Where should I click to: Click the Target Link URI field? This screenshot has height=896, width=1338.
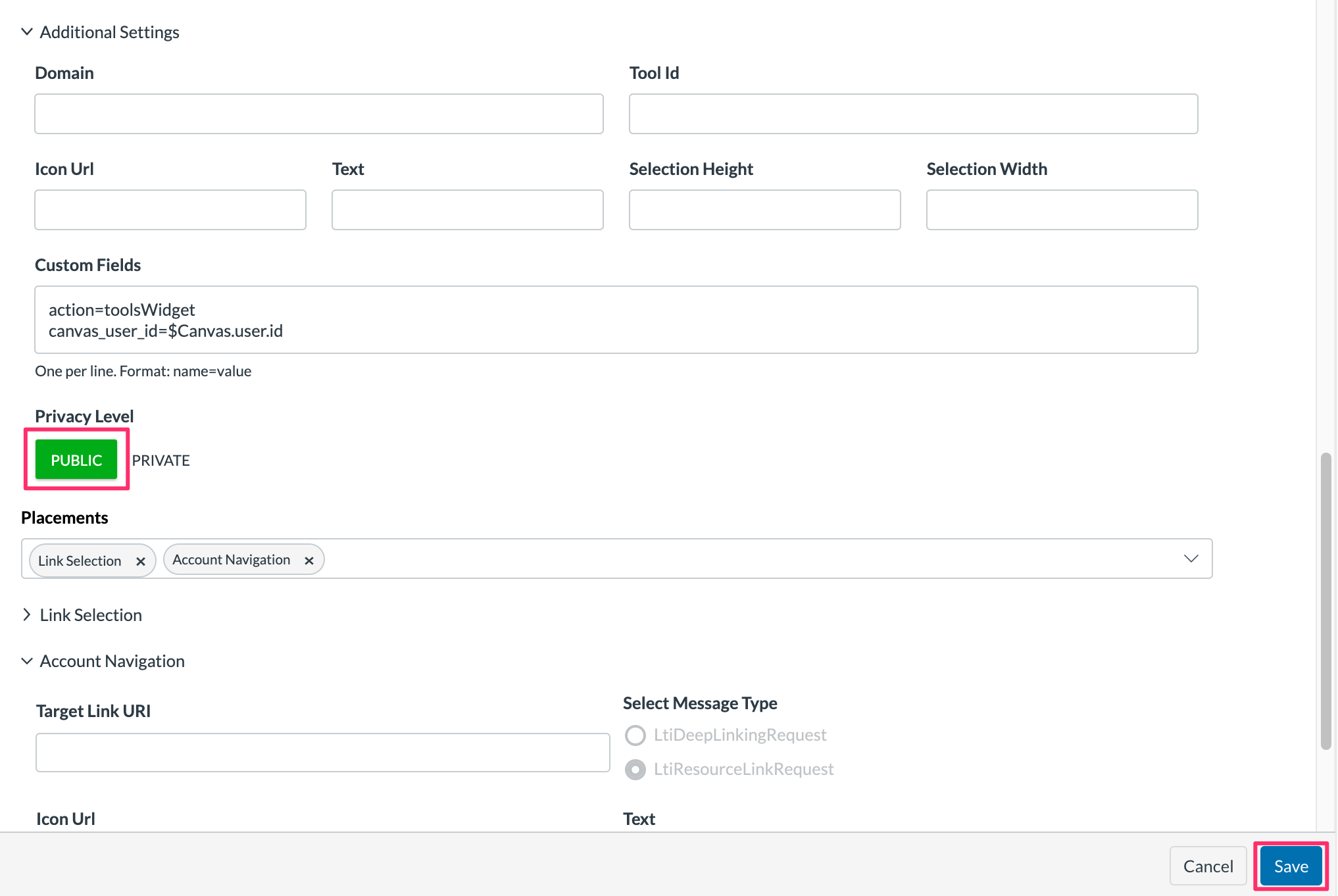(x=322, y=752)
